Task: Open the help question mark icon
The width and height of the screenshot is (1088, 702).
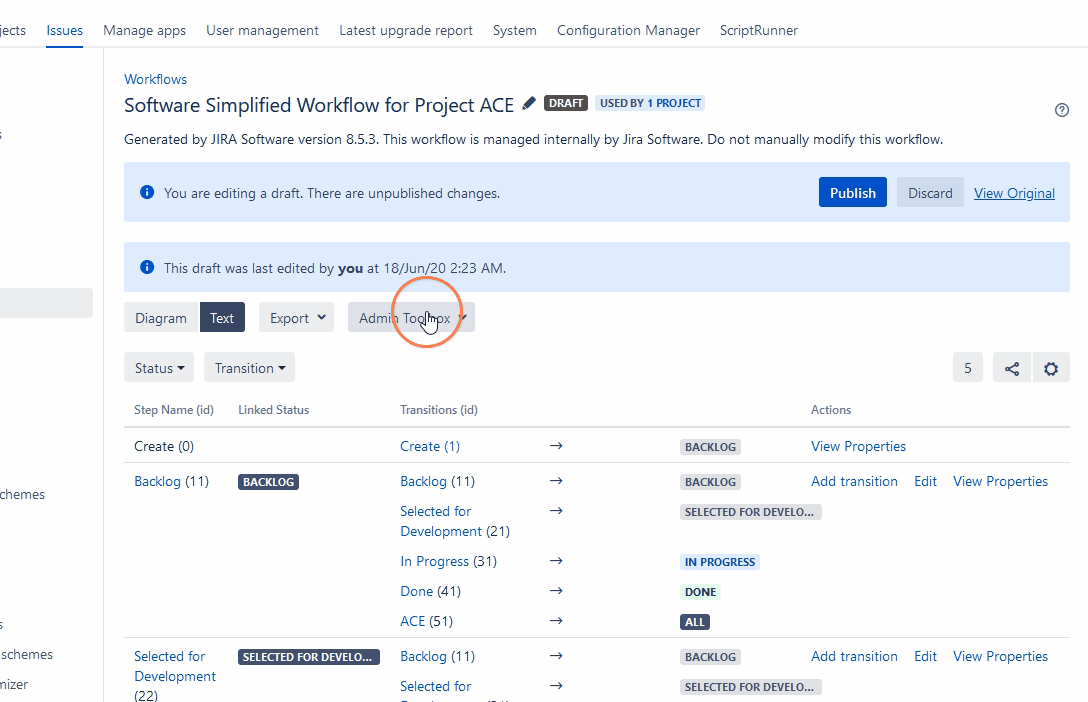Action: pyautogui.click(x=1062, y=110)
